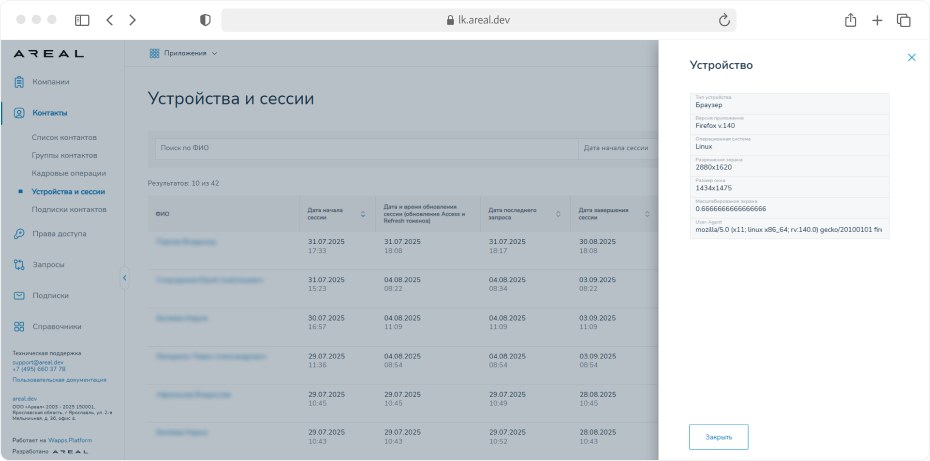Click the lk.areal.dev address bar

tap(479, 20)
